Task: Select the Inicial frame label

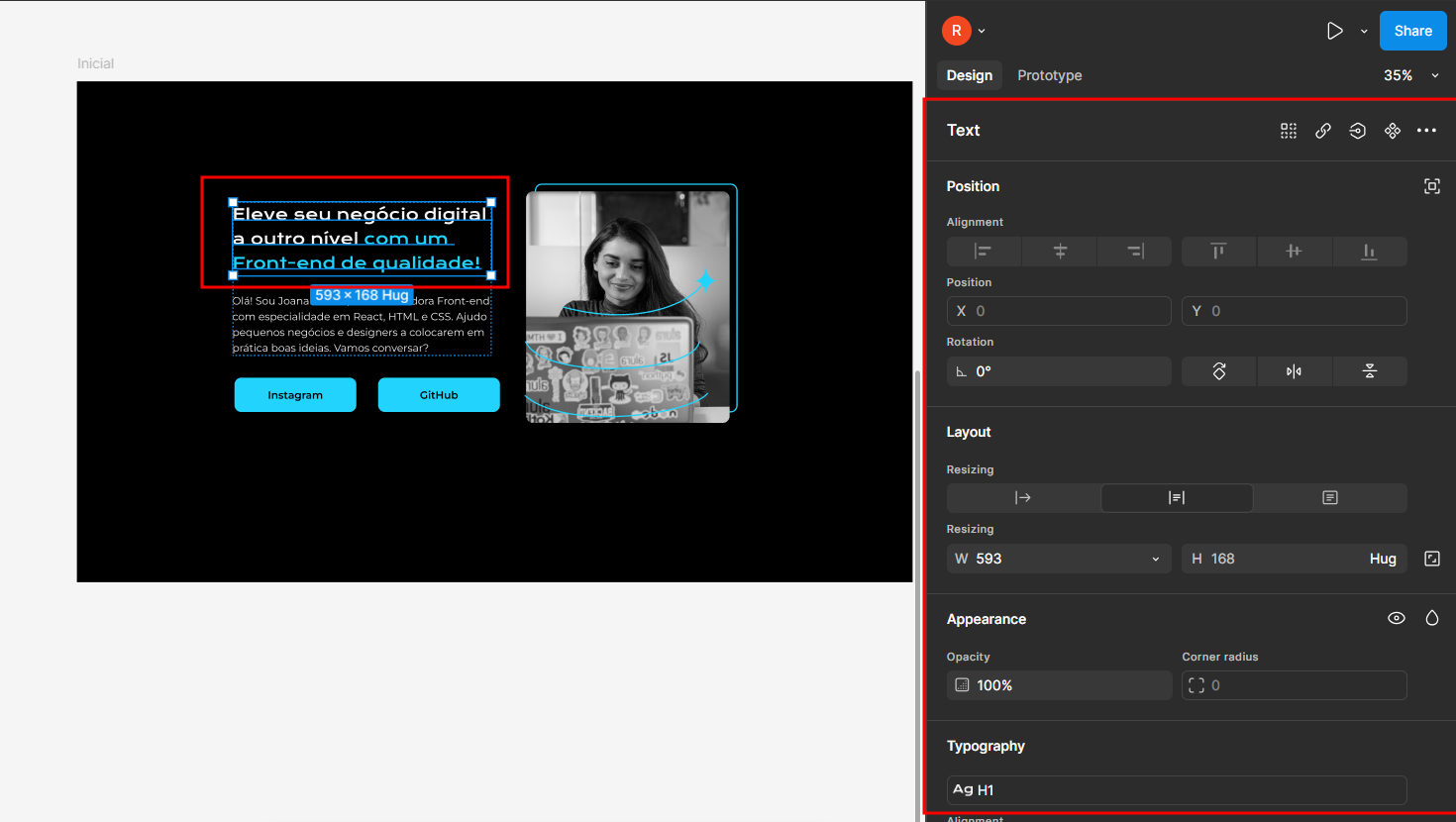Action: 96,63
